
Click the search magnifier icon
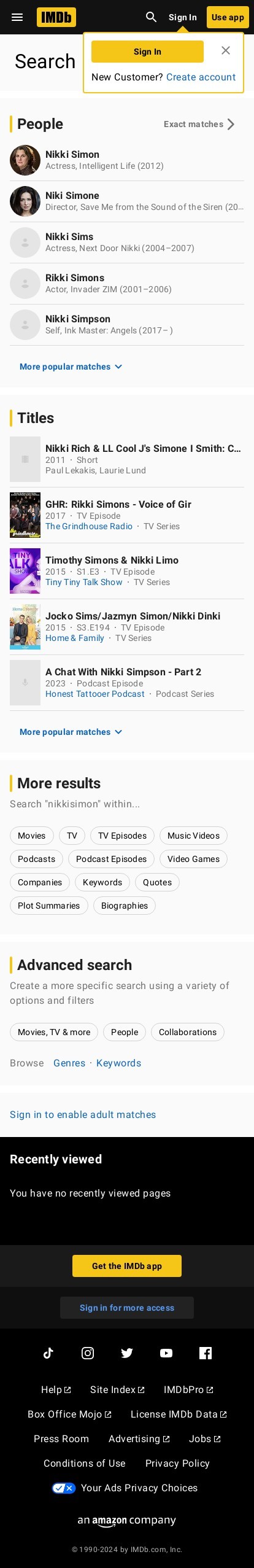coord(151,17)
